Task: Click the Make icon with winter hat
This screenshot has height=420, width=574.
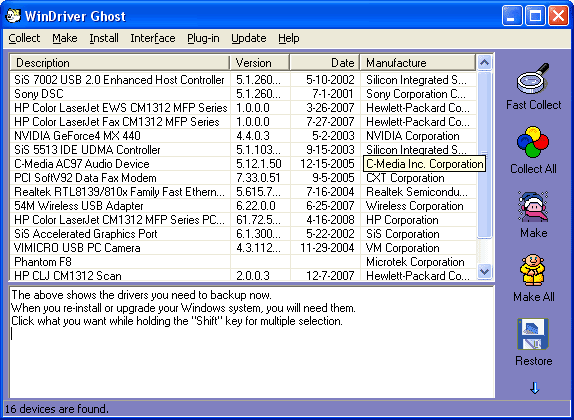Action: tap(533, 206)
